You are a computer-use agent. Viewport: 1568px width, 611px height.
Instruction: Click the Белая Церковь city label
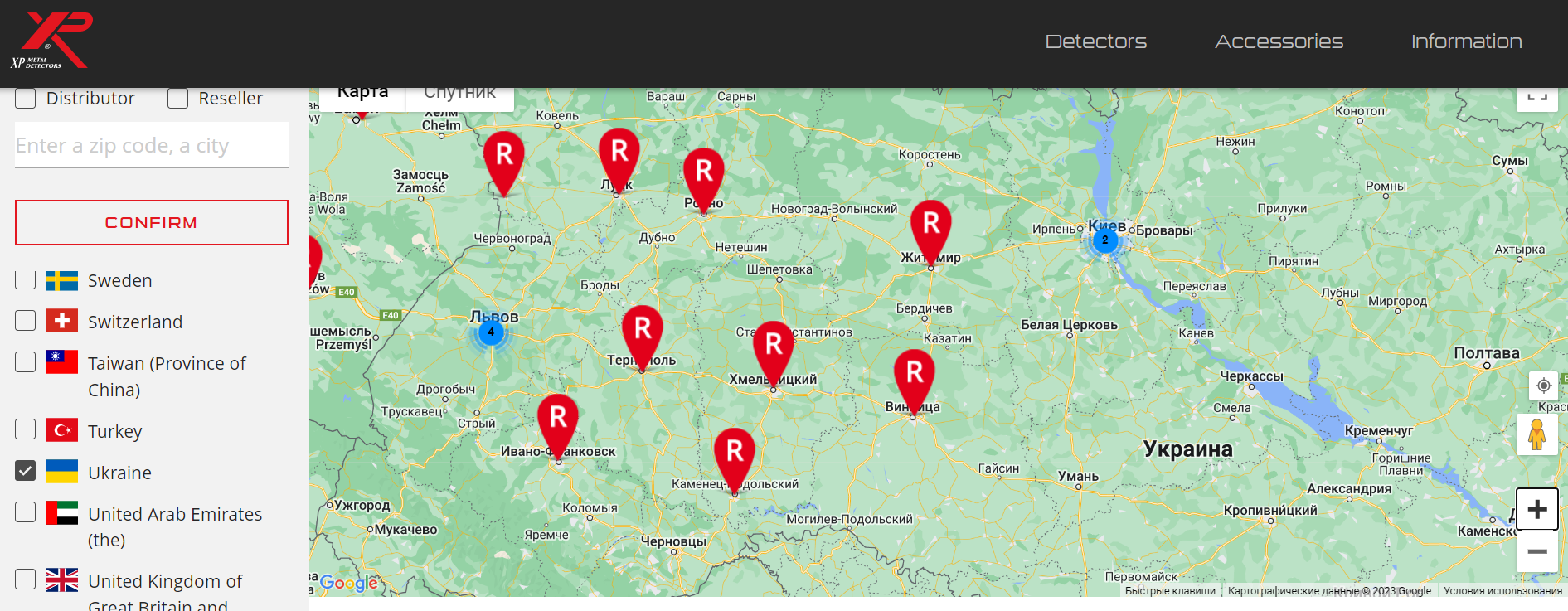click(x=1070, y=325)
